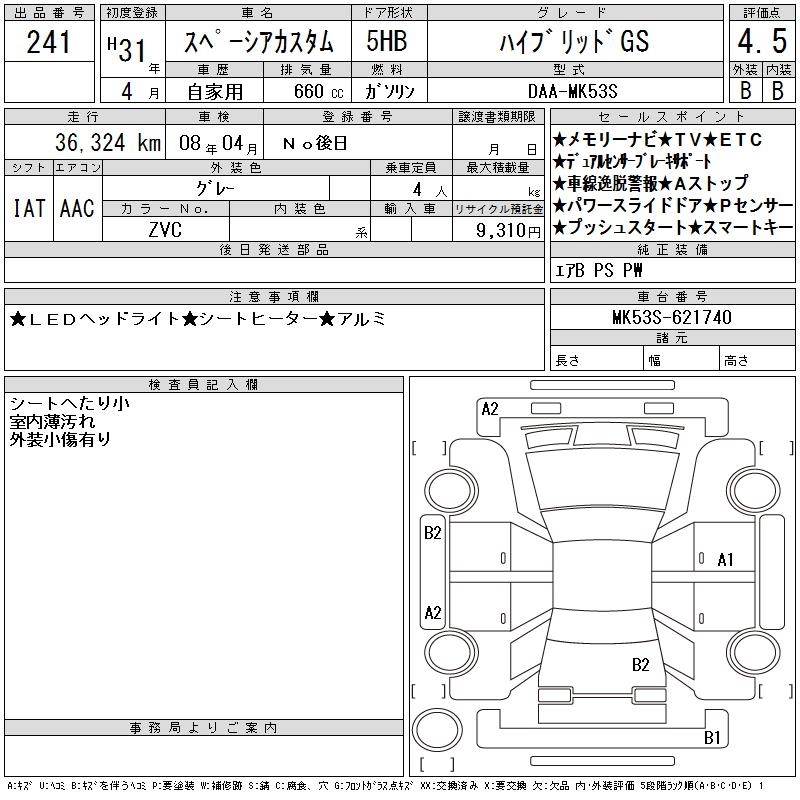
Task: Click the ★プッシュスタート★スマートキー line
Action: pyautogui.click(x=673, y=227)
